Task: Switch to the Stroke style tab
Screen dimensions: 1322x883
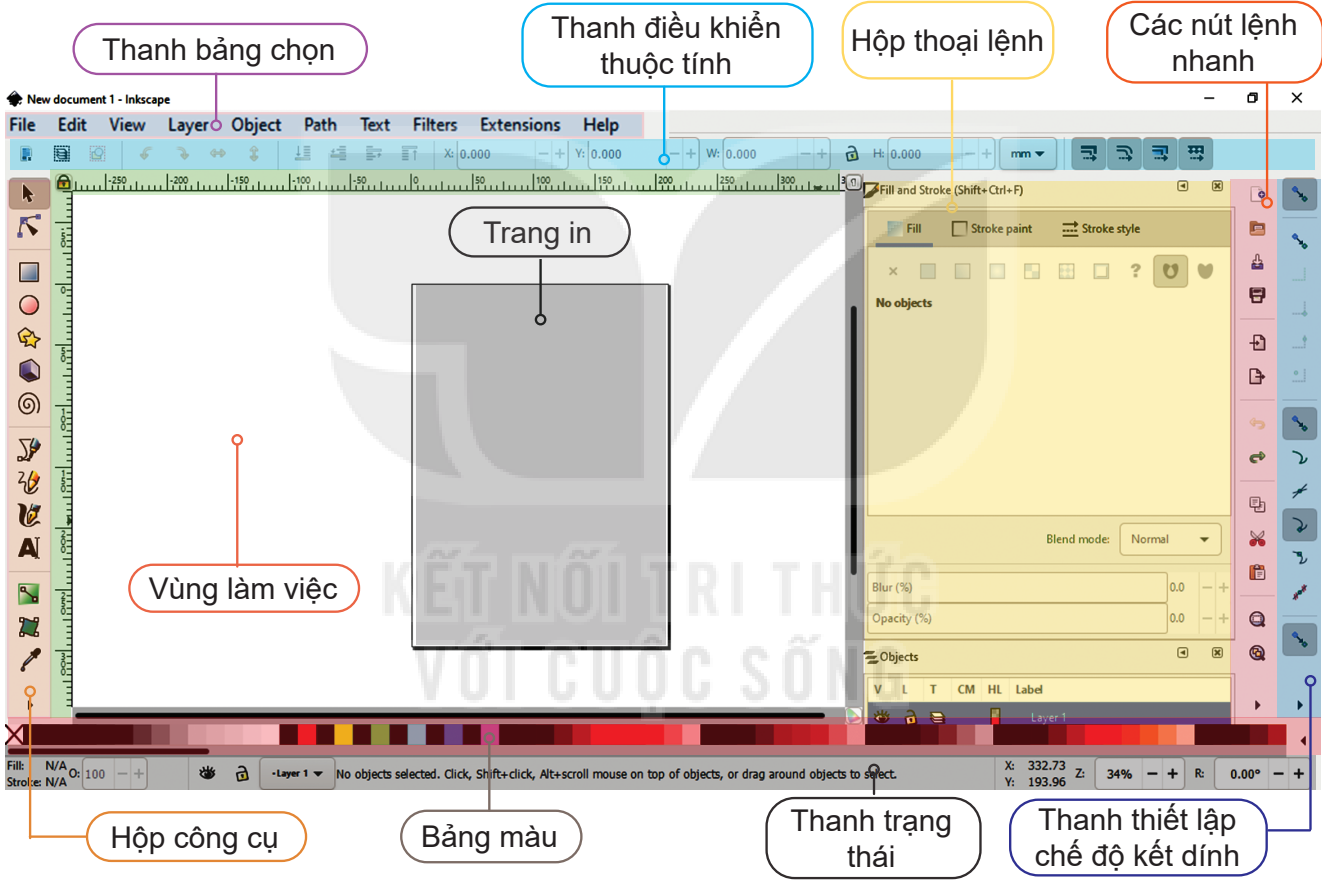Action: point(1100,229)
